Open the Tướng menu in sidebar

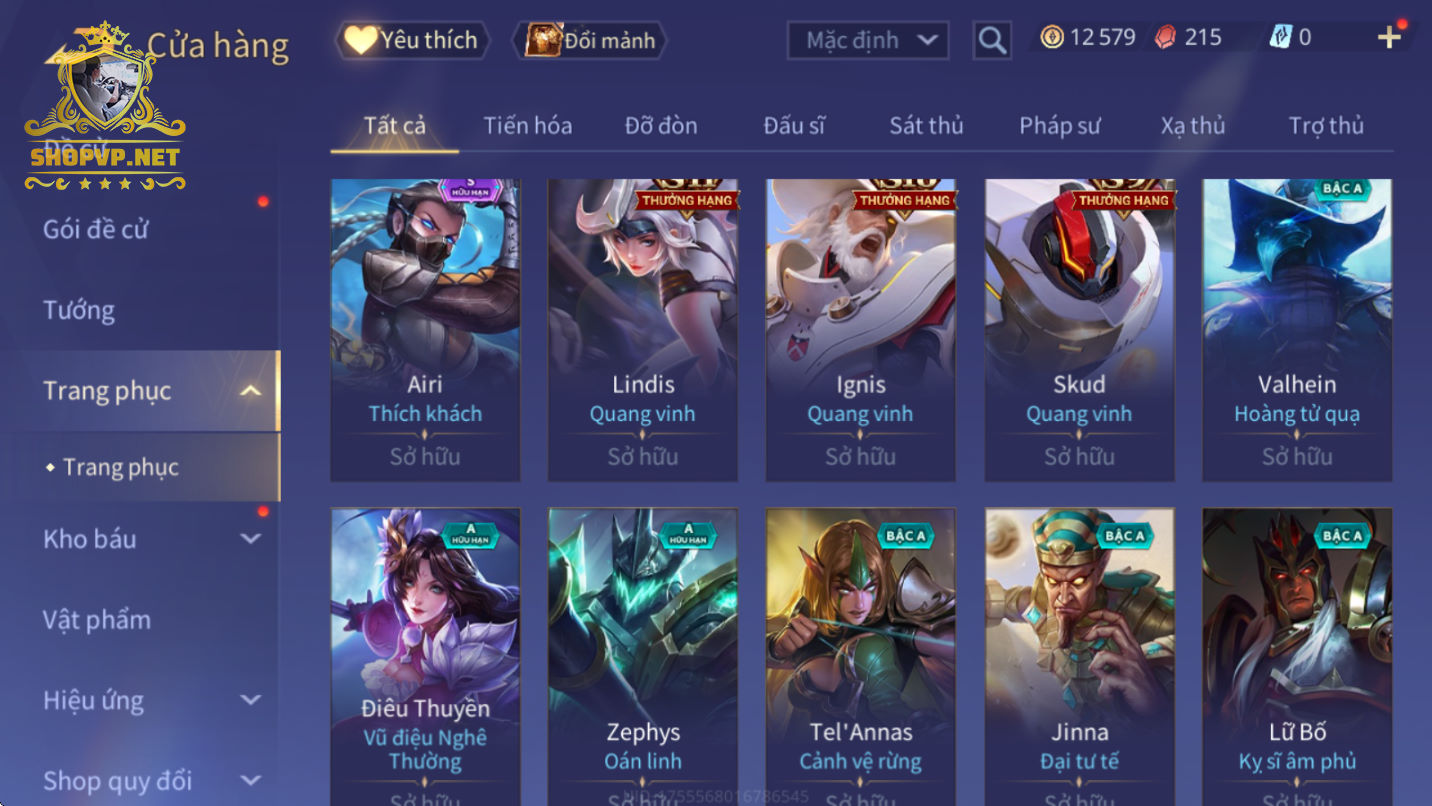point(79,310)
